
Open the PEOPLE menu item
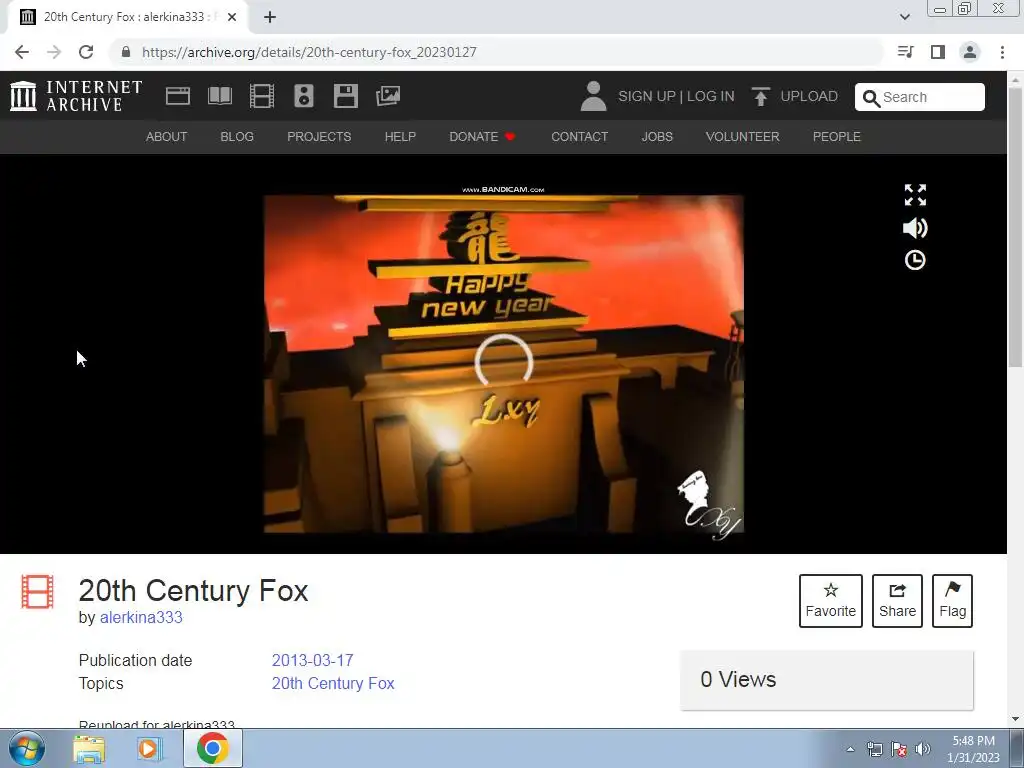(837, 136)
